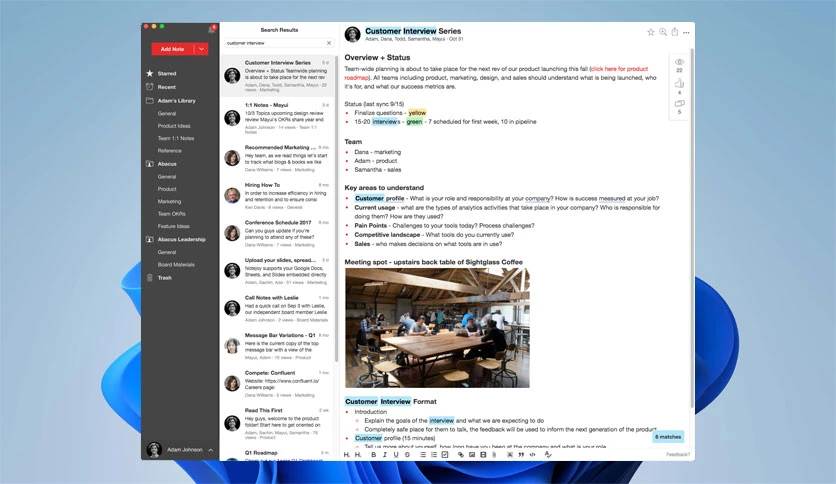This screenshot has height=484, width=836.
Task: Insert a hyperlink from the toolbar
Action: click(x=461, y=455)
